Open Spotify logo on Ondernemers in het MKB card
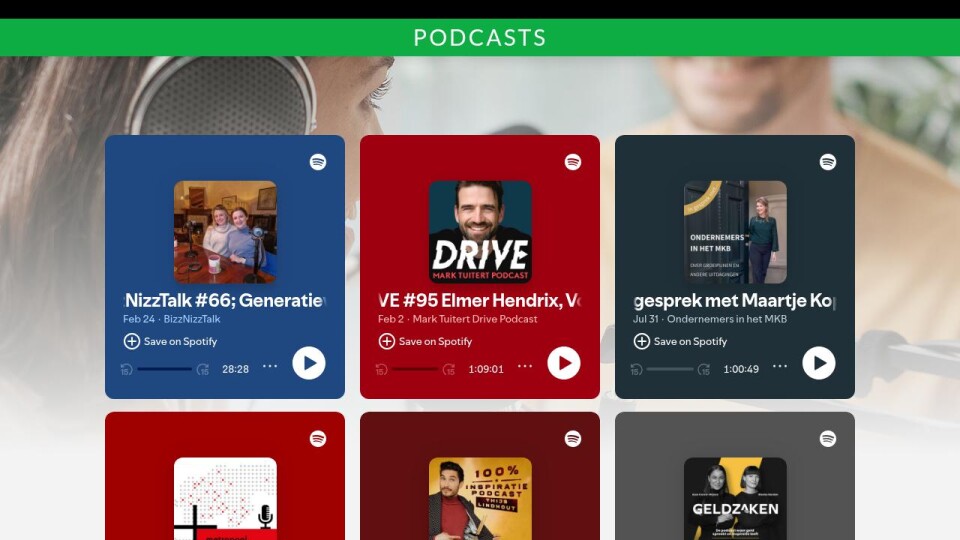Image resolution: width=960 pixels, height=540 pixels. click(x=828, y=162)
